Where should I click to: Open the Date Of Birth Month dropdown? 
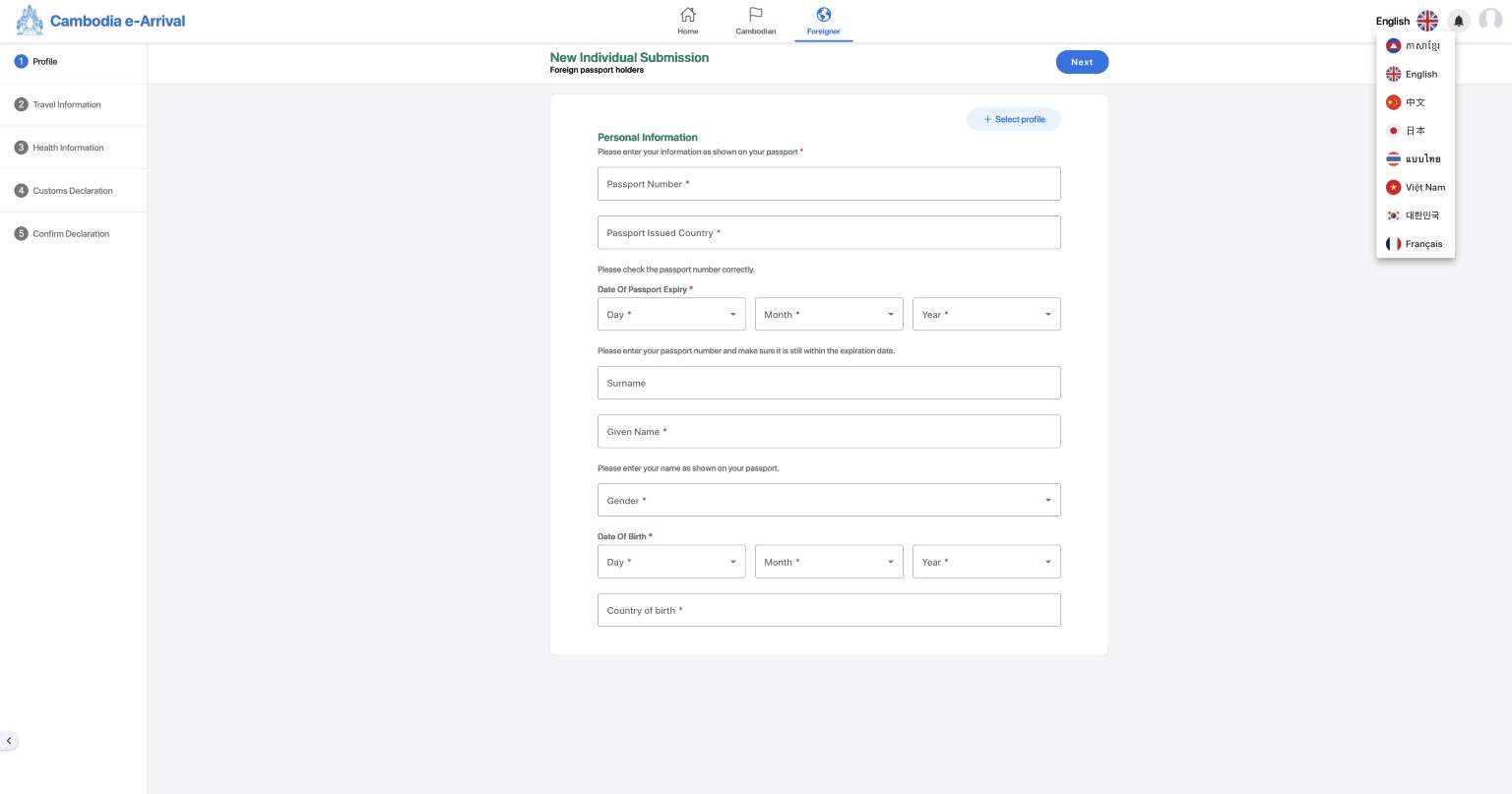coord(829,562)
